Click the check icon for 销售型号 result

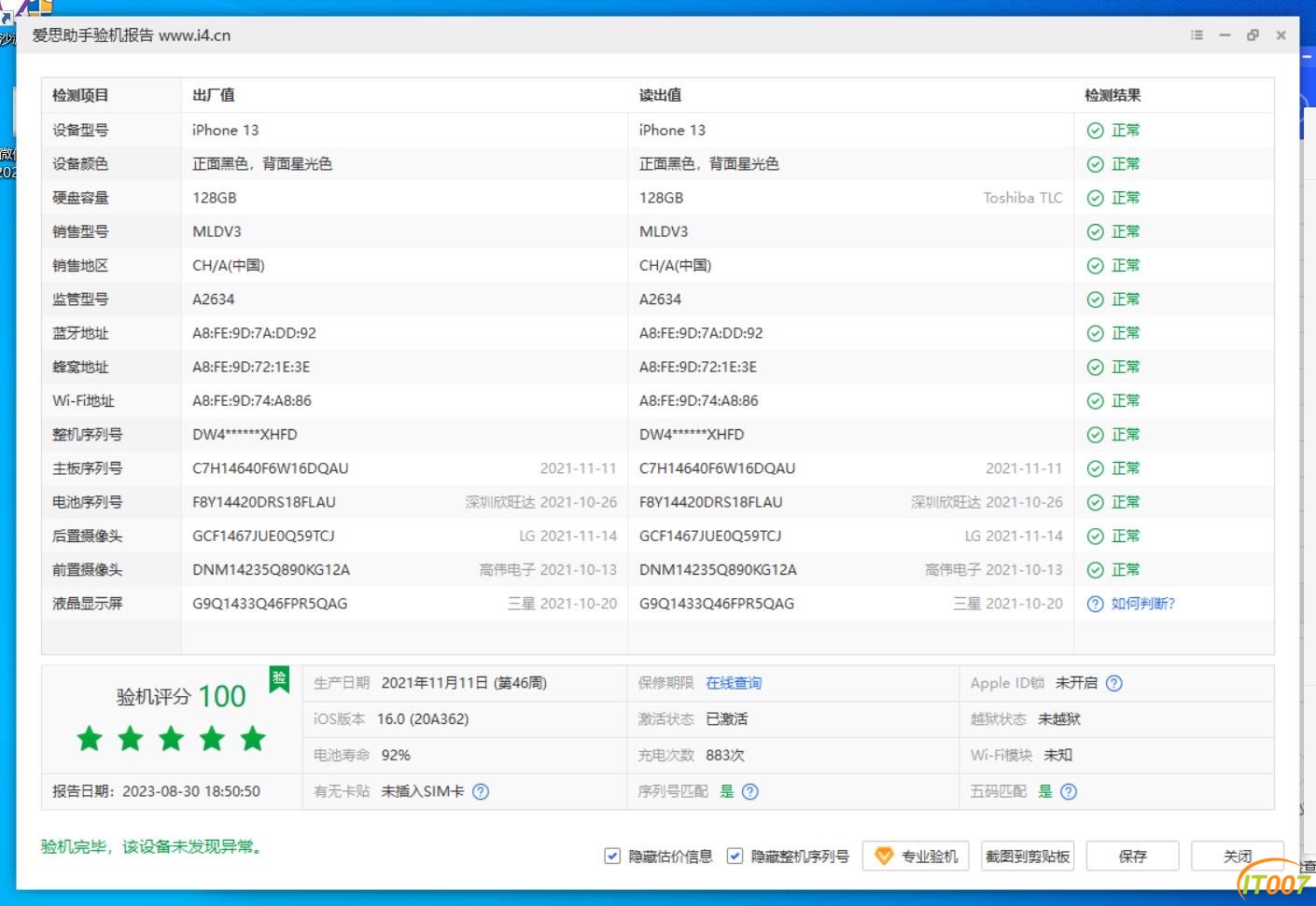click(1096, 231)
